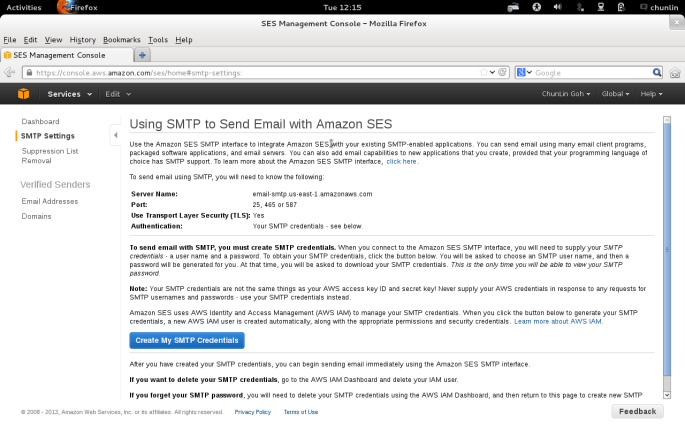Click the padlock site identity icon
This screenshot has height=428, width=685.
(x=29, y=72)
